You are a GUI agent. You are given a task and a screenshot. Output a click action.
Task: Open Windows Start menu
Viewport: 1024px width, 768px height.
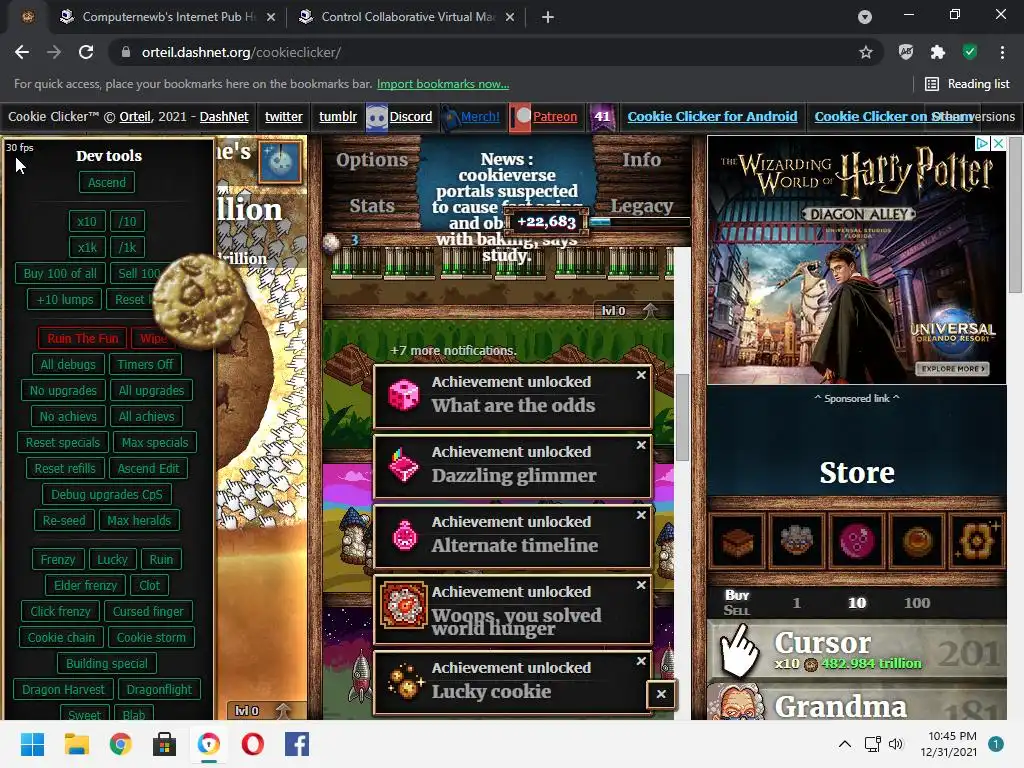point(32,744)
